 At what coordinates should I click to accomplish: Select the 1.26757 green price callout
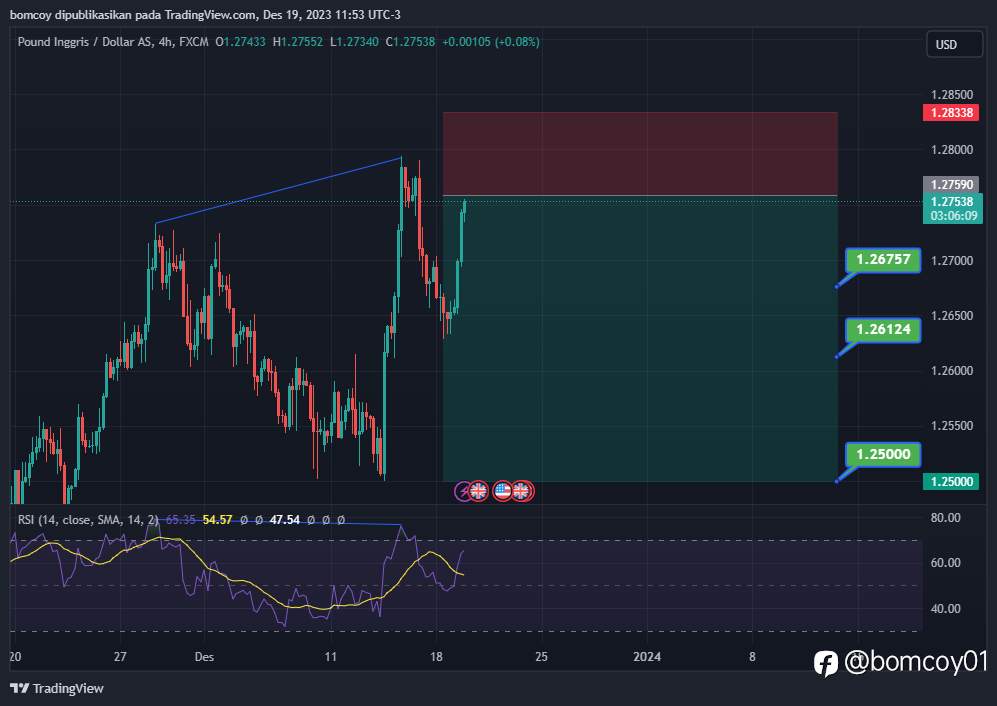pyautogui.click(x=883, y=260)
